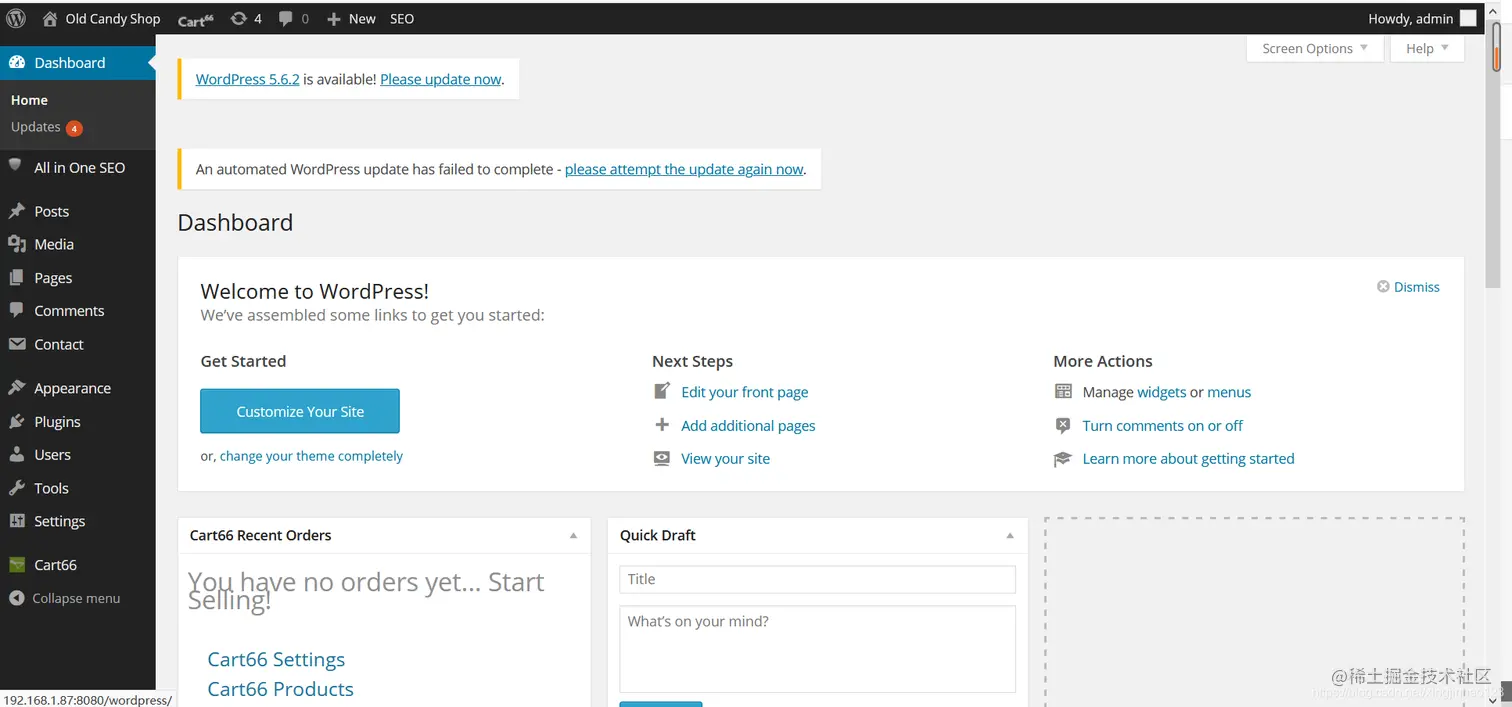Collapse the Cart66 Recent Orders panel
Image resolution: width=1512 pixels, height=707 pixels.
(x=573, y=535)
